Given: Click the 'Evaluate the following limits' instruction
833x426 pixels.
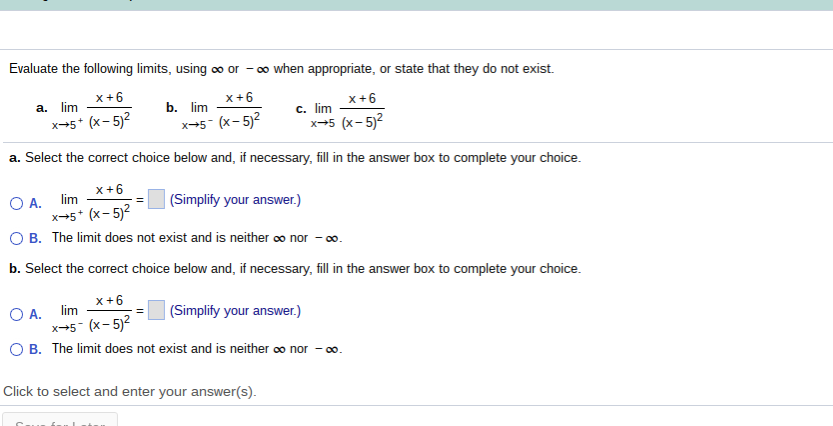Looking at the screenshot, I should point(282,69).
